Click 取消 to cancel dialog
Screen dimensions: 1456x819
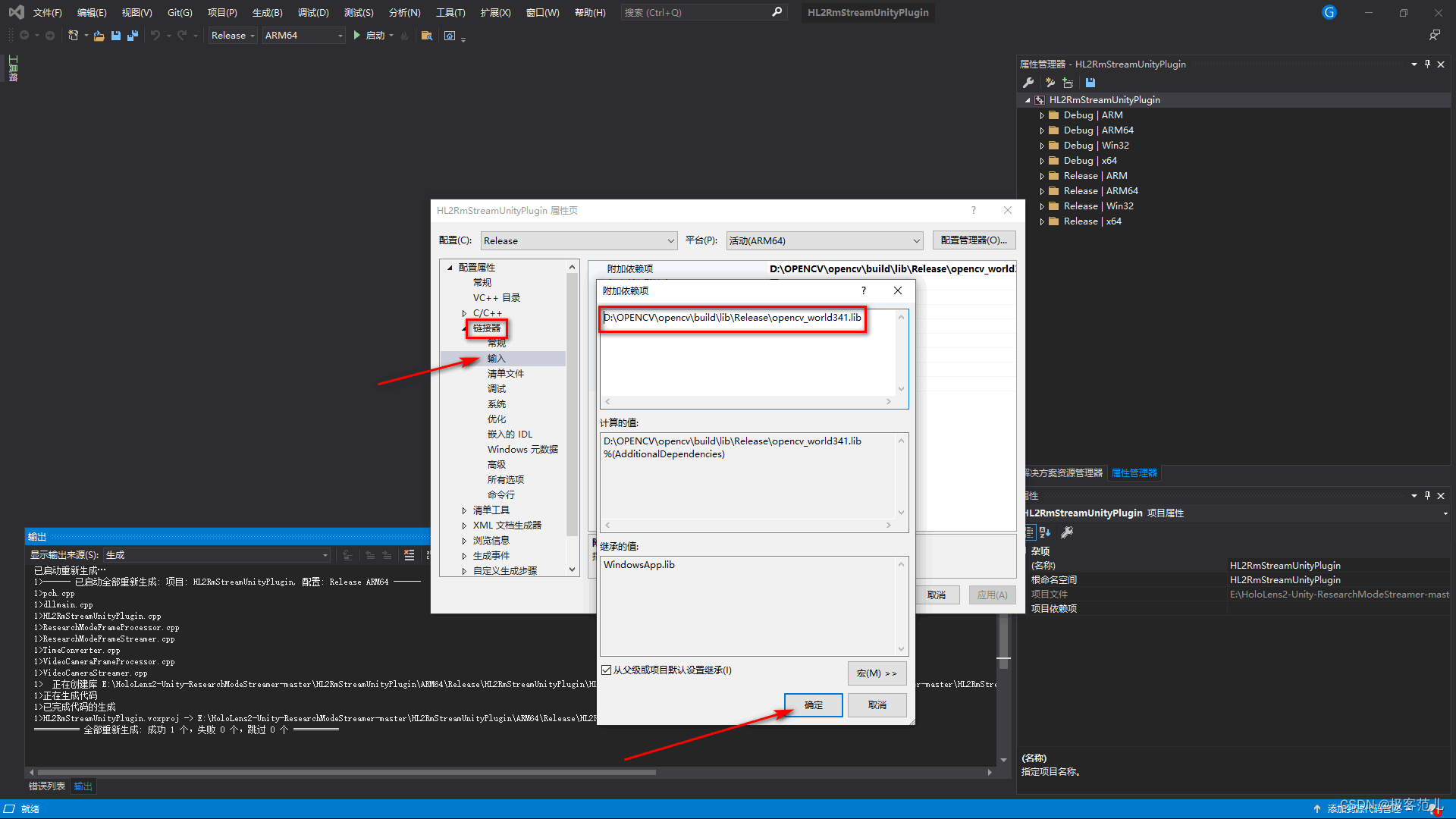coord(878,705)
